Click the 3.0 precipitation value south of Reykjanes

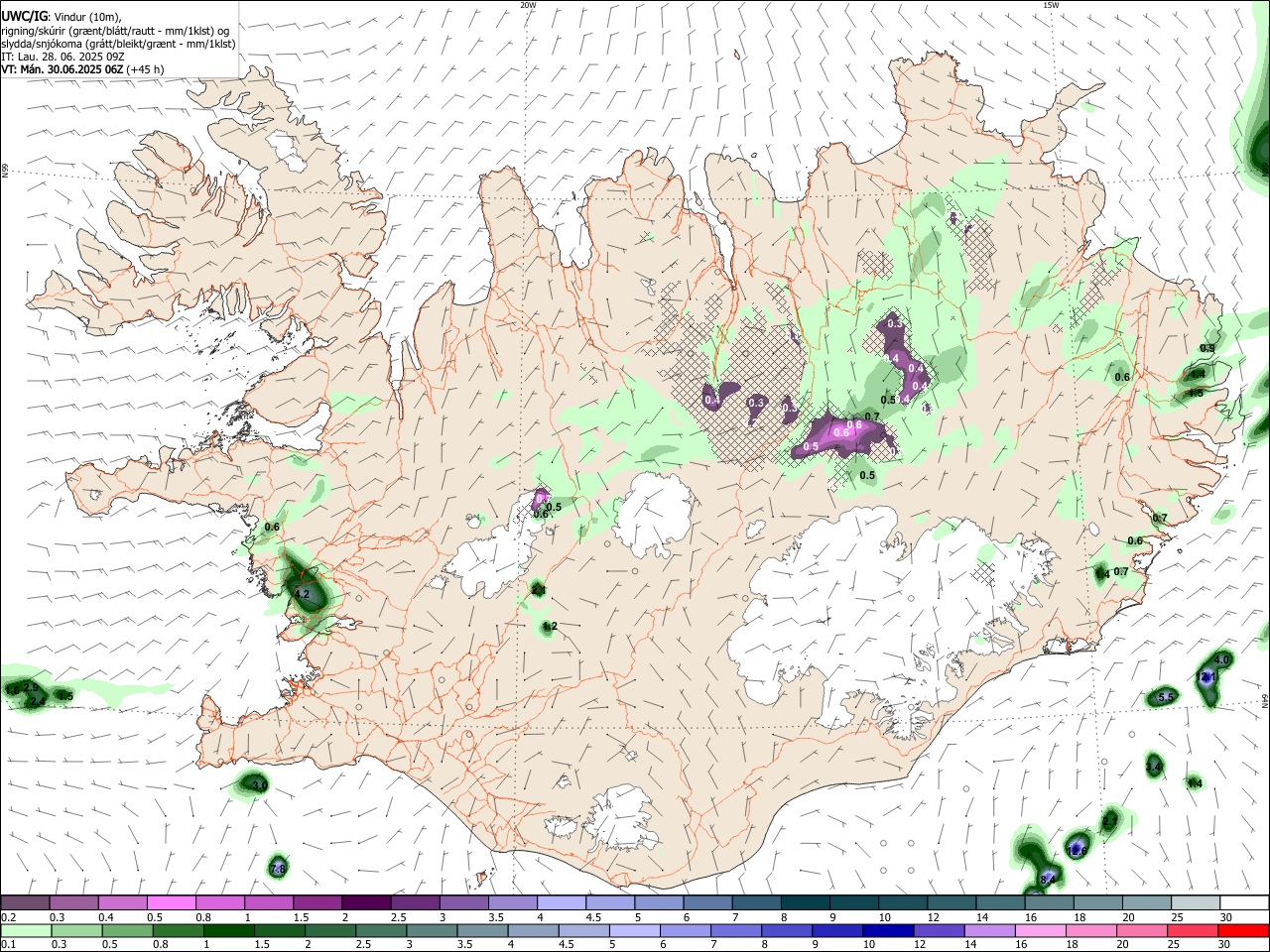pyautogui.click(x=259, y=785)
